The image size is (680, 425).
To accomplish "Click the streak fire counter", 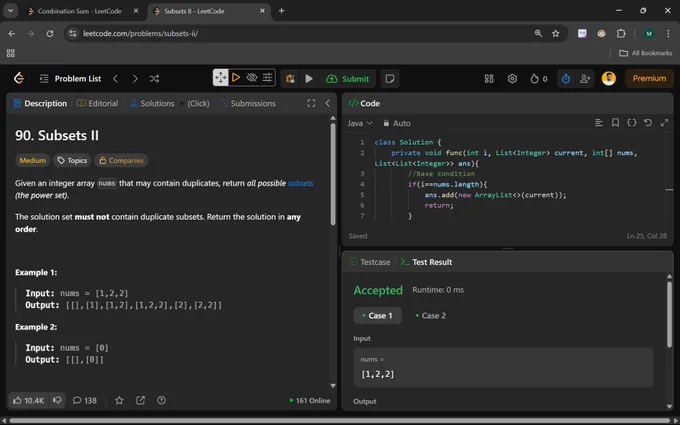I will point(539,78).
